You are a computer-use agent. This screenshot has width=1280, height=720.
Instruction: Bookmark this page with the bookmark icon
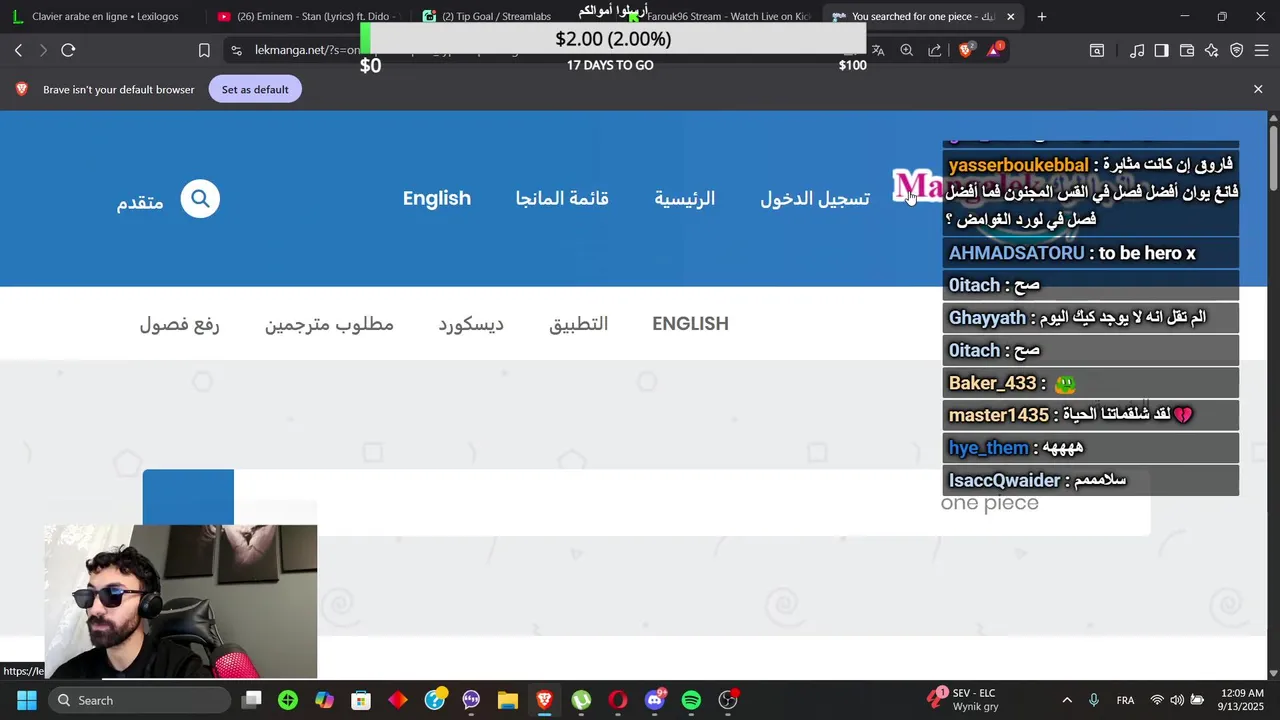pyautogui.click(x=204, y=50)
